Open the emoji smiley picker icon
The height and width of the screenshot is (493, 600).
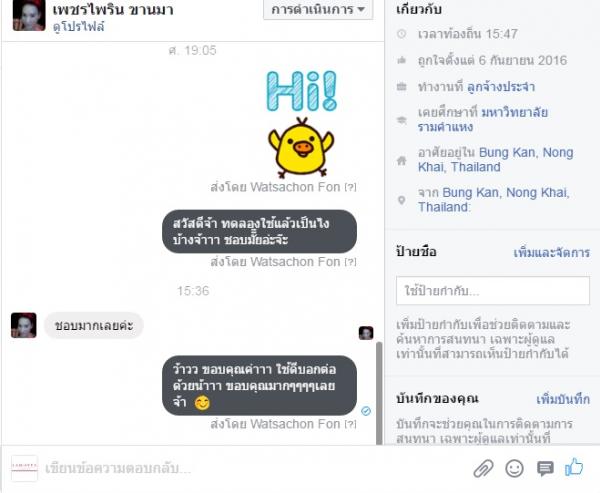pos(514,468)
